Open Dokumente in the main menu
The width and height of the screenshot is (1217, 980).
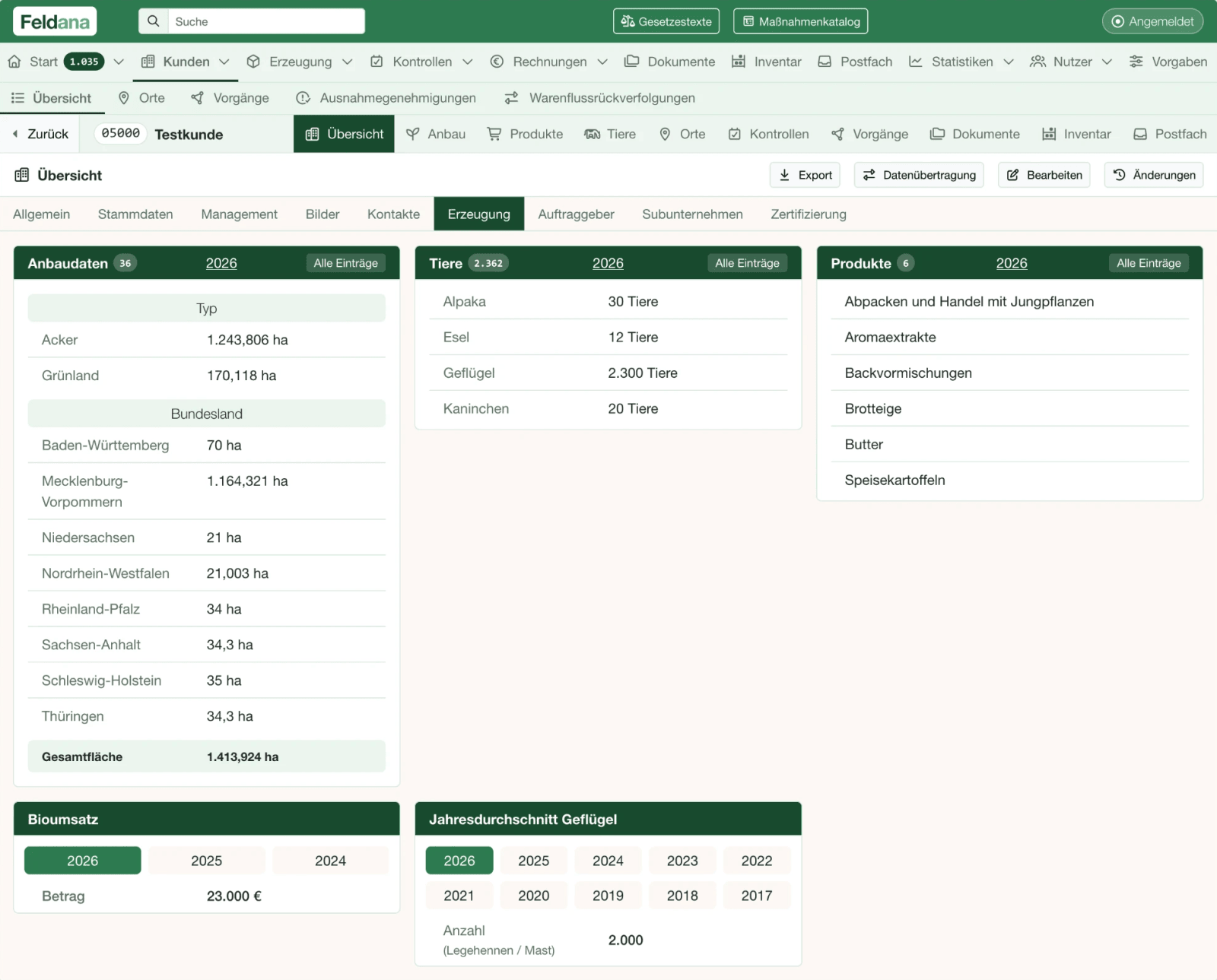coord(669,62)
